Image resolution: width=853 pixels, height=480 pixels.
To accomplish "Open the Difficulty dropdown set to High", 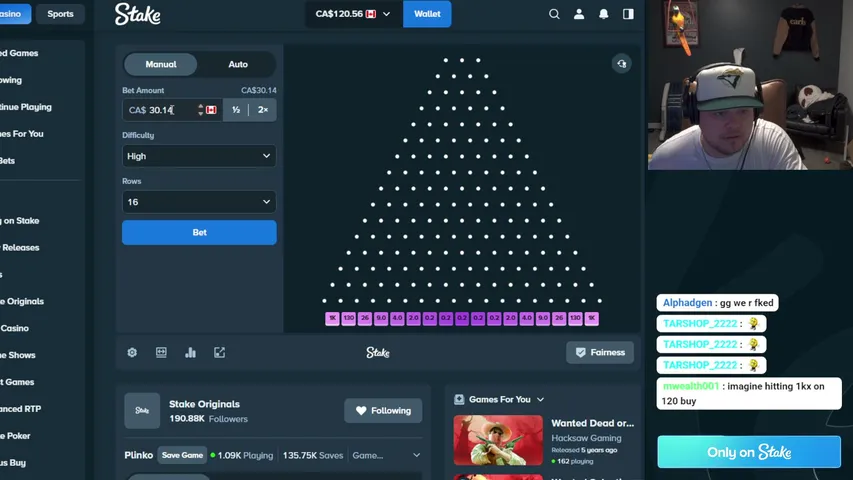I will (x=199, y=156).
